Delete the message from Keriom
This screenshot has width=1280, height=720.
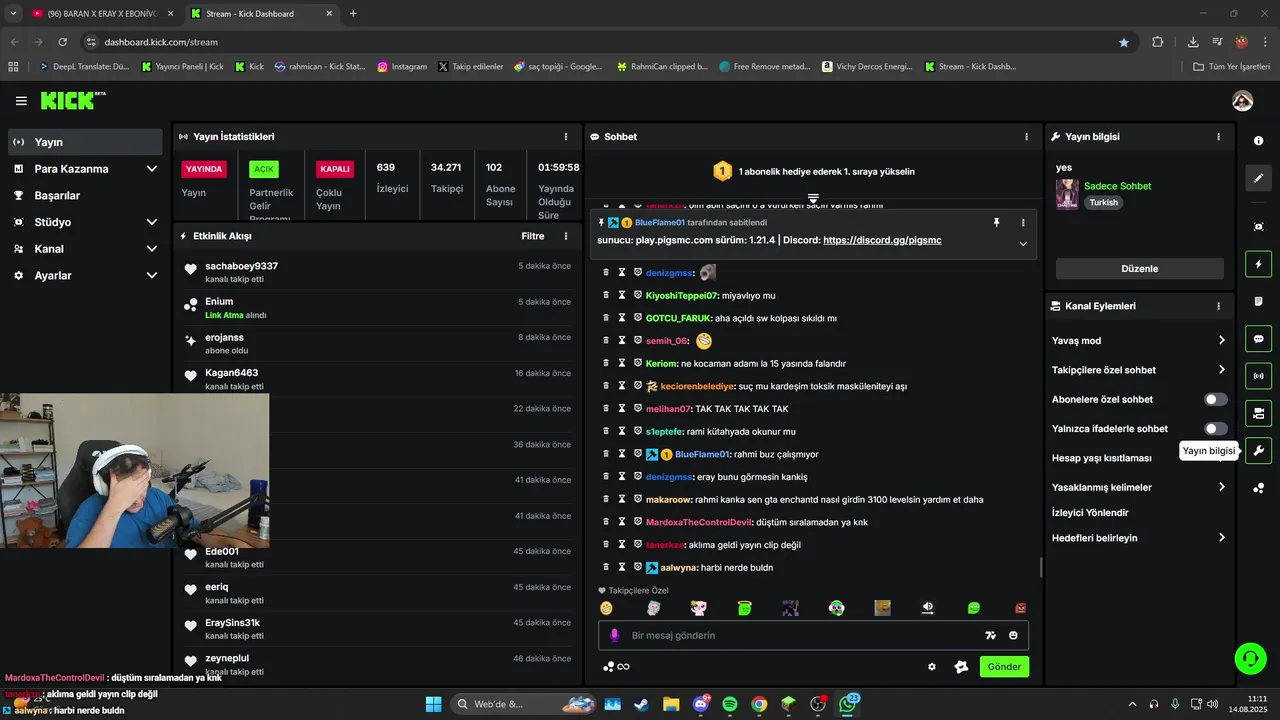[x=605, y=363]
